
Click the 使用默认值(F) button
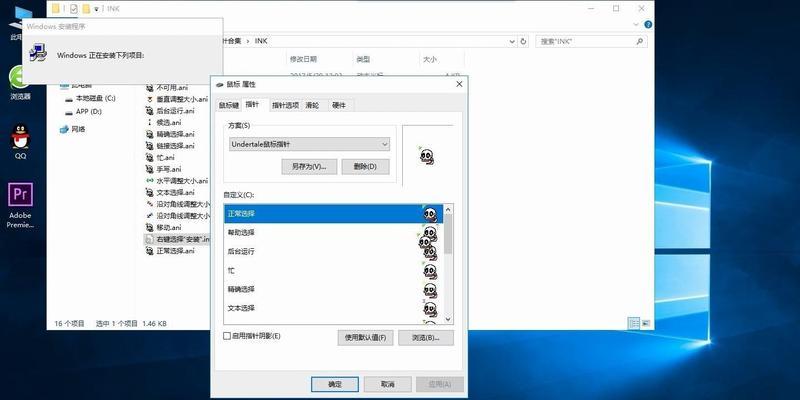tap(365, 338)
